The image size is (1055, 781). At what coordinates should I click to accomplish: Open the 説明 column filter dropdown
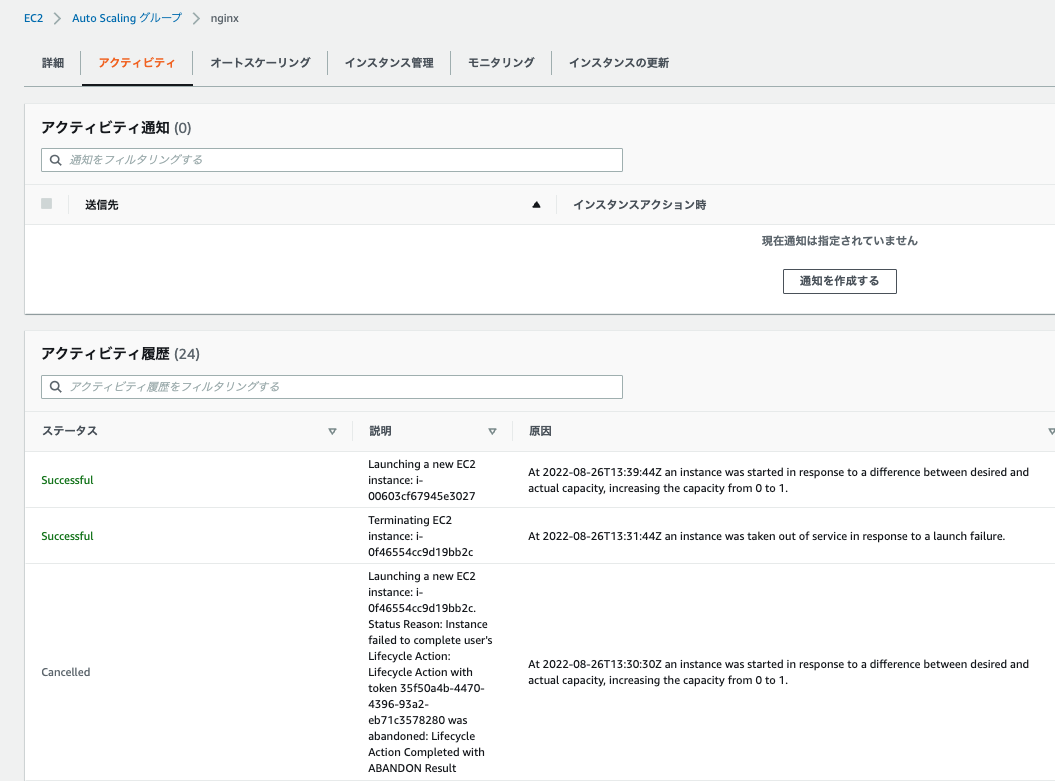pos(493,431)
